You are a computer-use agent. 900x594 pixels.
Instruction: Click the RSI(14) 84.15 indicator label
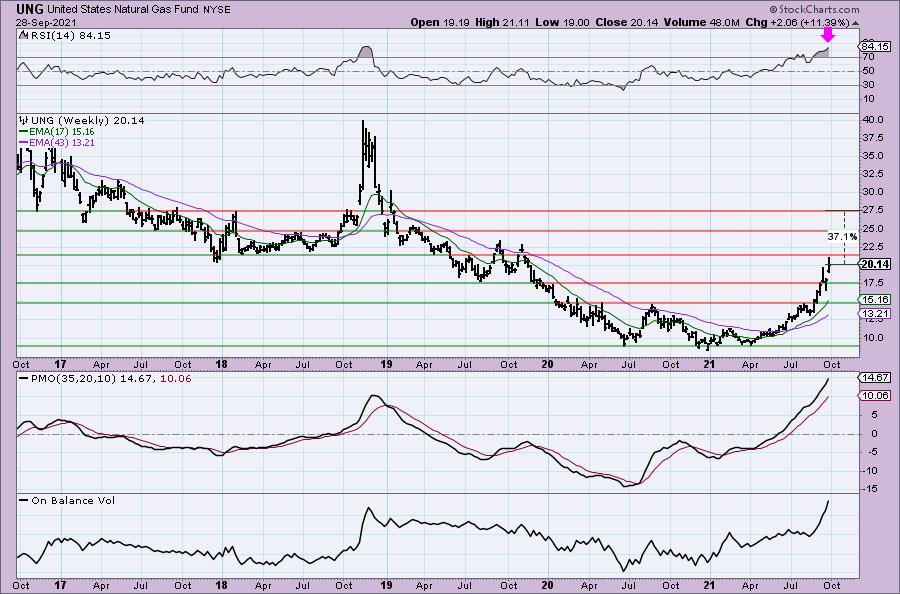[x=71, y=36]
